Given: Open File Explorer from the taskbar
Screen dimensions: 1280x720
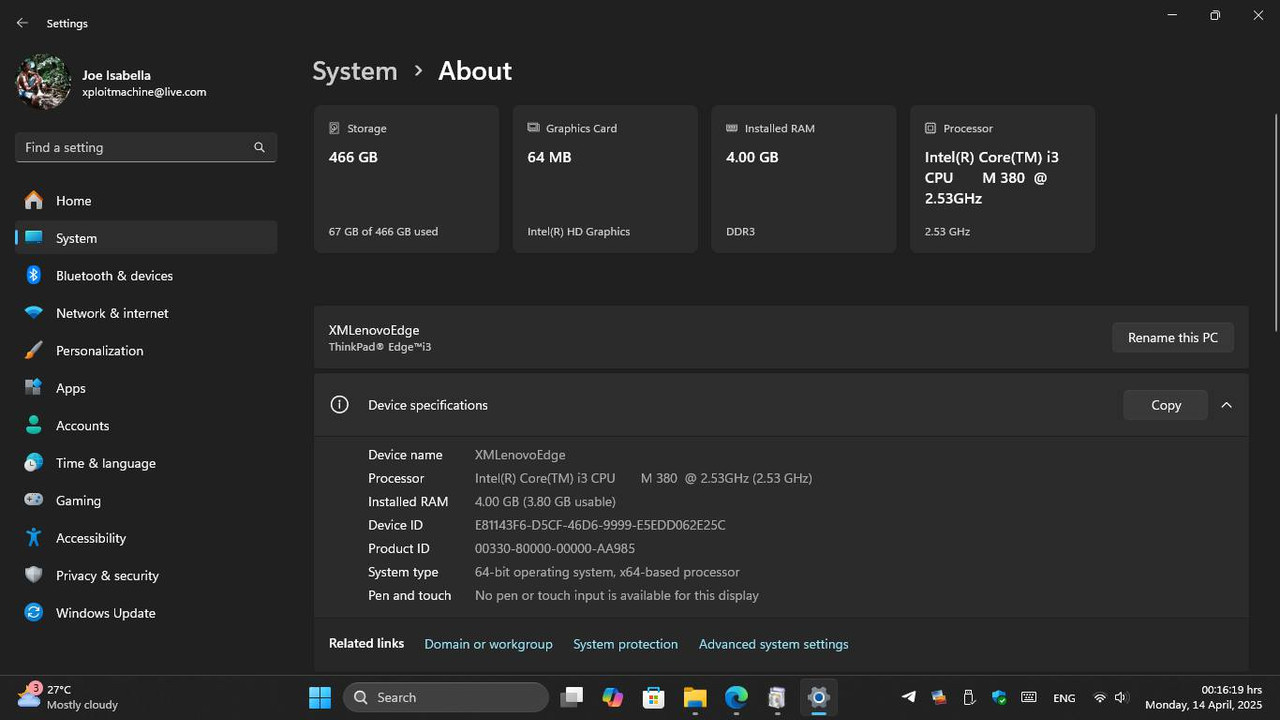Looking at the screenshot, I should 694,697.
